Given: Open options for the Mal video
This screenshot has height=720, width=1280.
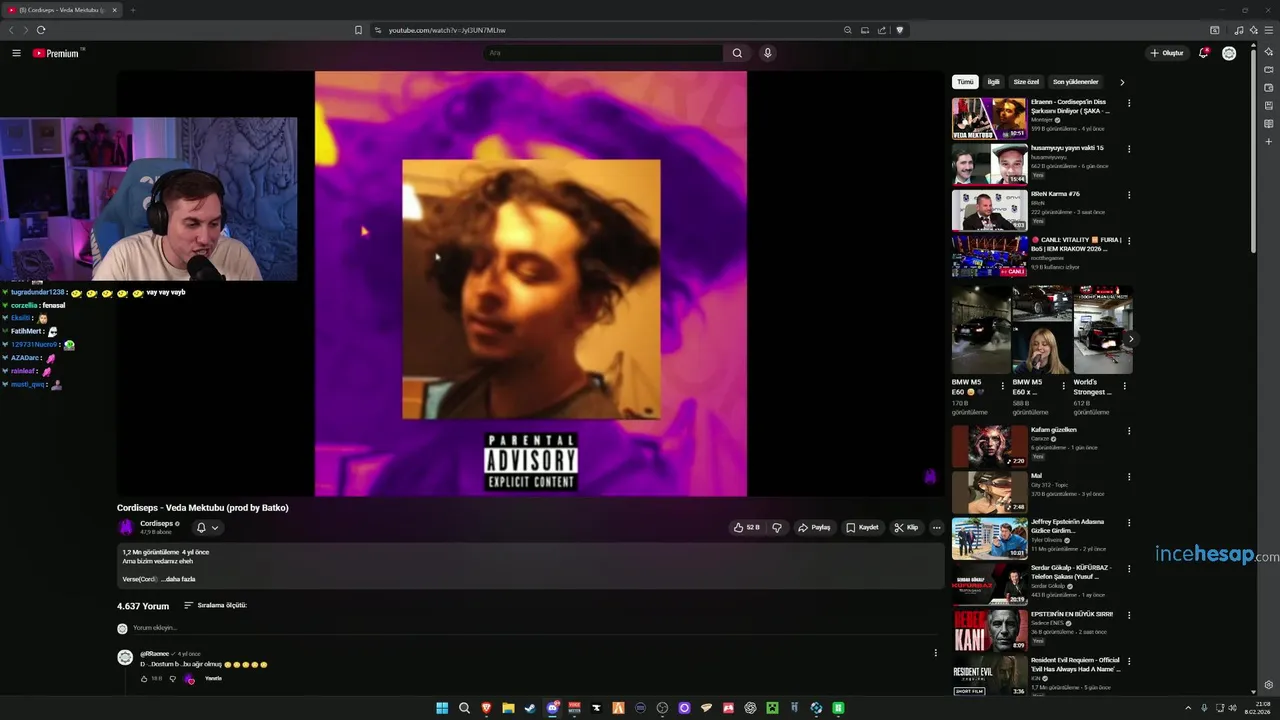Looking at the screenshot, I should click(1129, 477).
